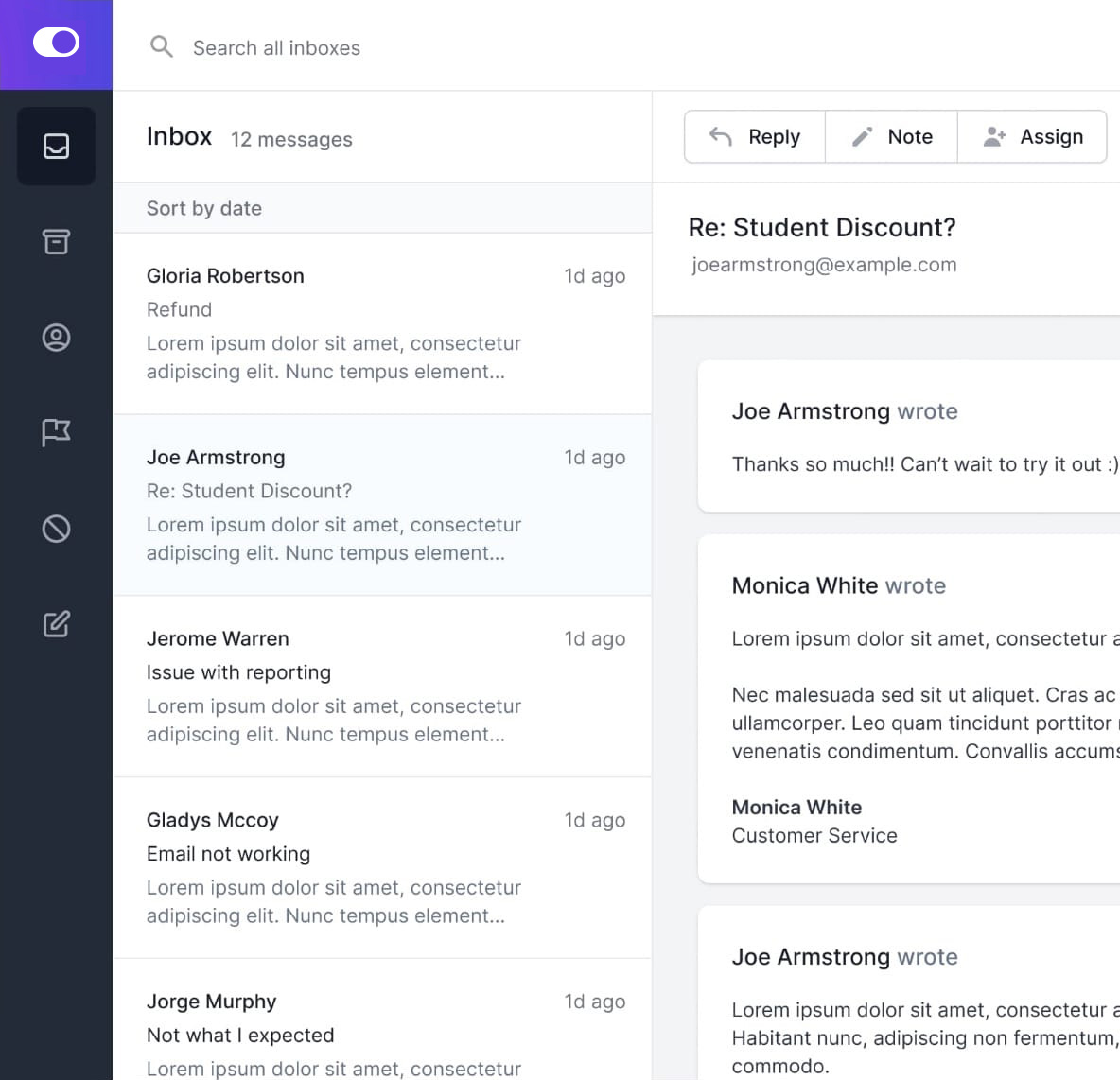
Task: Open the Archive sidebar icon
Action: (x=56, y=242)
